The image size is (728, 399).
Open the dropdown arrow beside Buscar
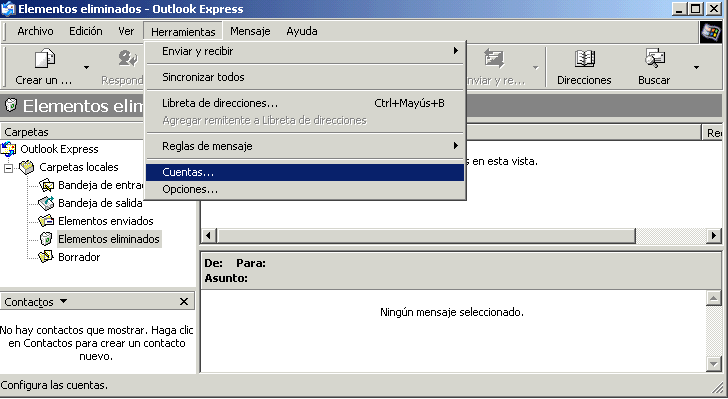coord(696,68)
